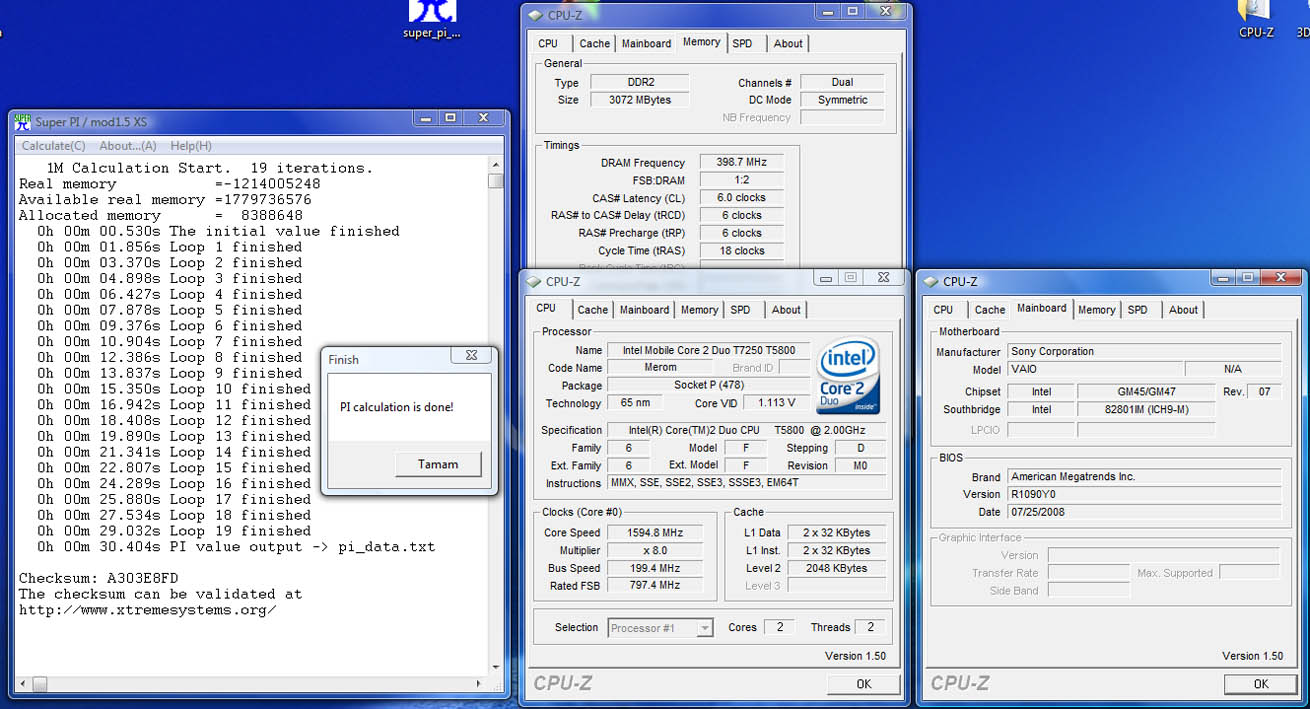The width and height of the screenshot is (1310, 709).
Task: Click the Code Name Merom field
Action: pos(660,368)
